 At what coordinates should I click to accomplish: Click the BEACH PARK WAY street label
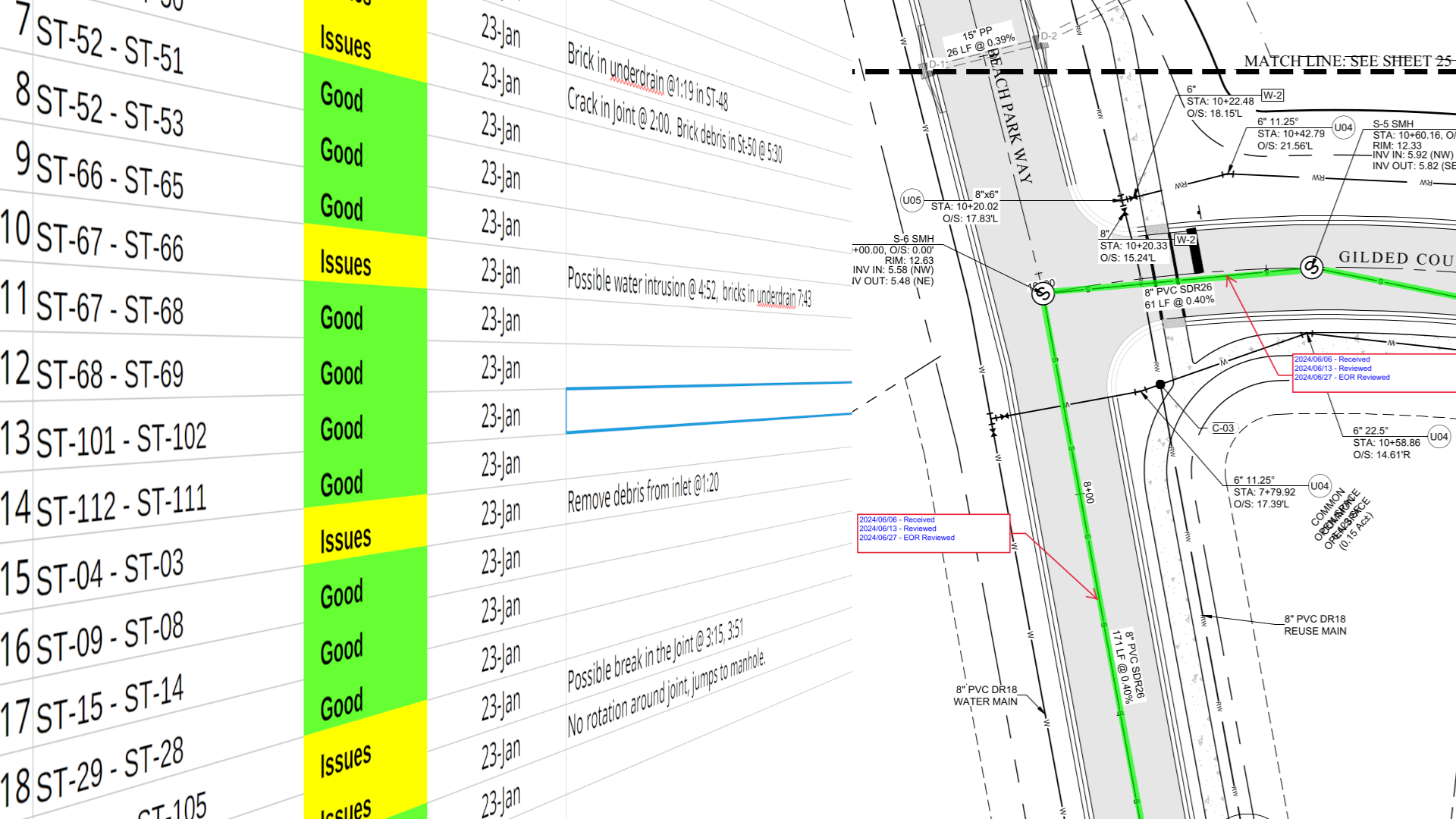(x=1009, y=116)
